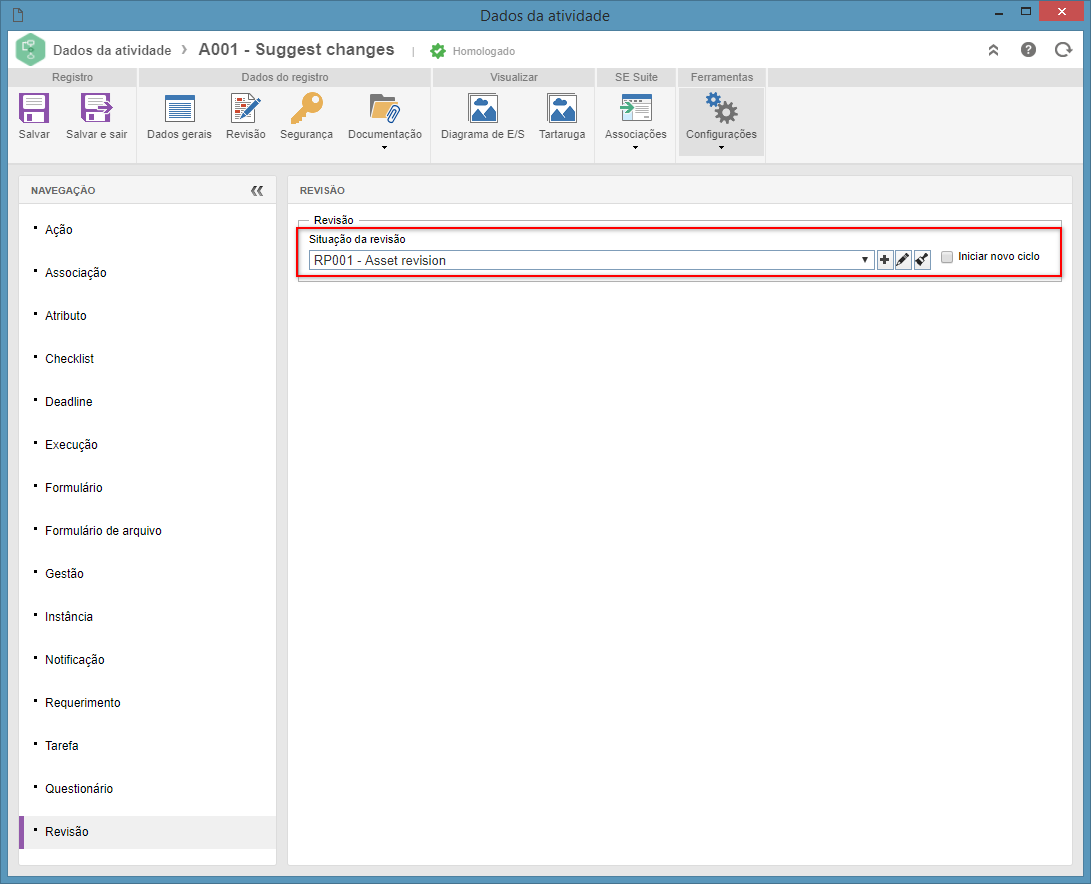The image size is (1091, 884).
Task: Click the Homologado status text
Action: (x=484, y=52)
